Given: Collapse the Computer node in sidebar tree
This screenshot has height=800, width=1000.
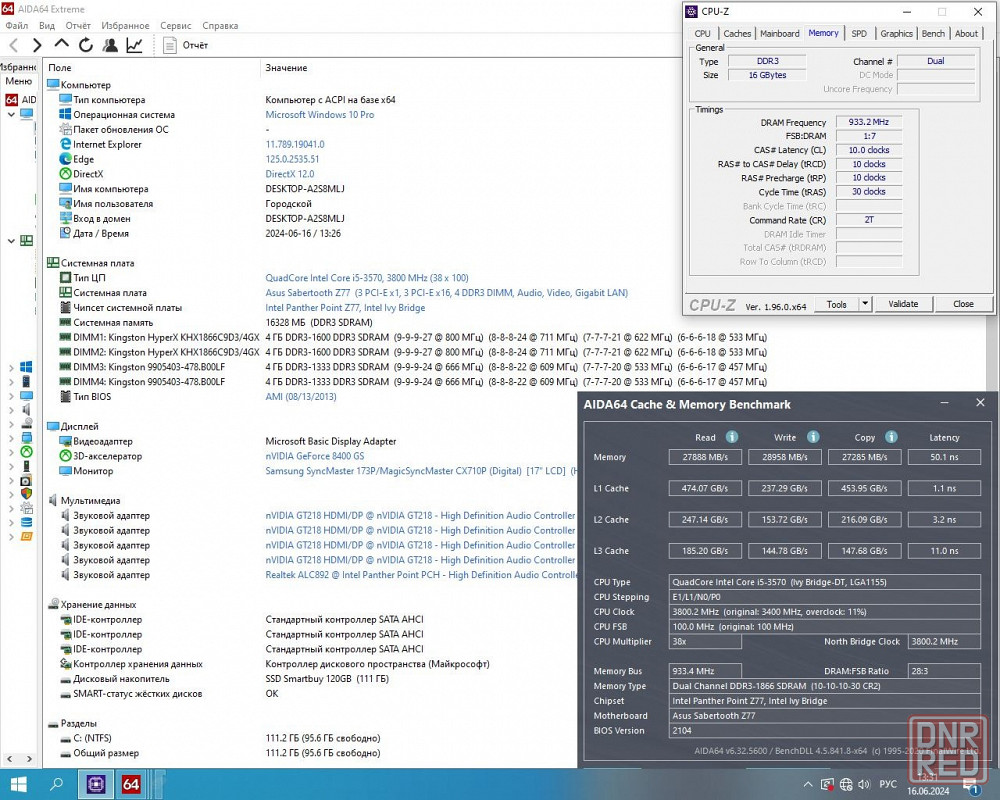Looking at the screenshot, I should click(11, 114).
